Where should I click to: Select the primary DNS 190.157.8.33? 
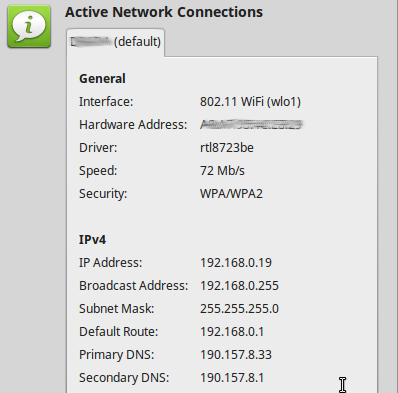(x=236, y=355)
